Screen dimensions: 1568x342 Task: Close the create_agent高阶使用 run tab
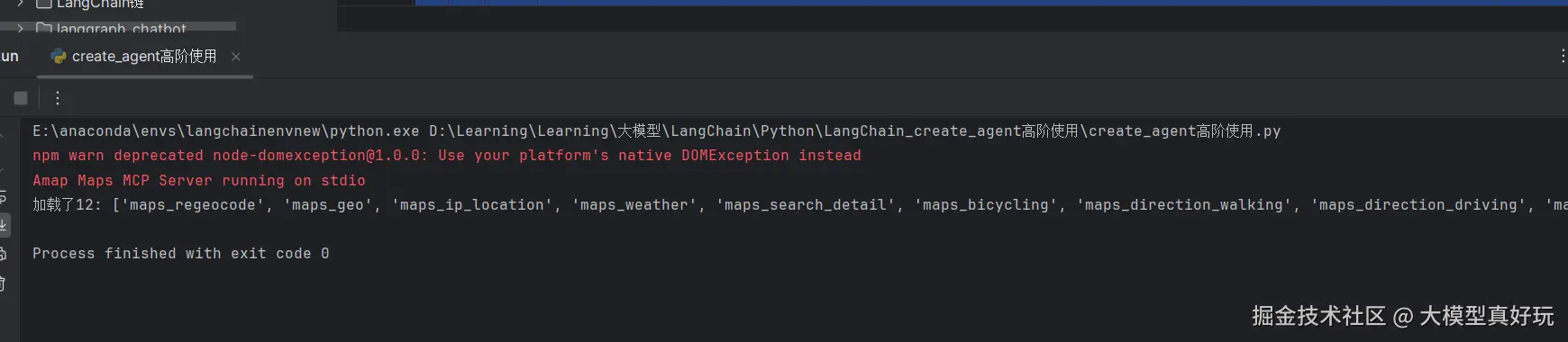[x=236, y=57]
